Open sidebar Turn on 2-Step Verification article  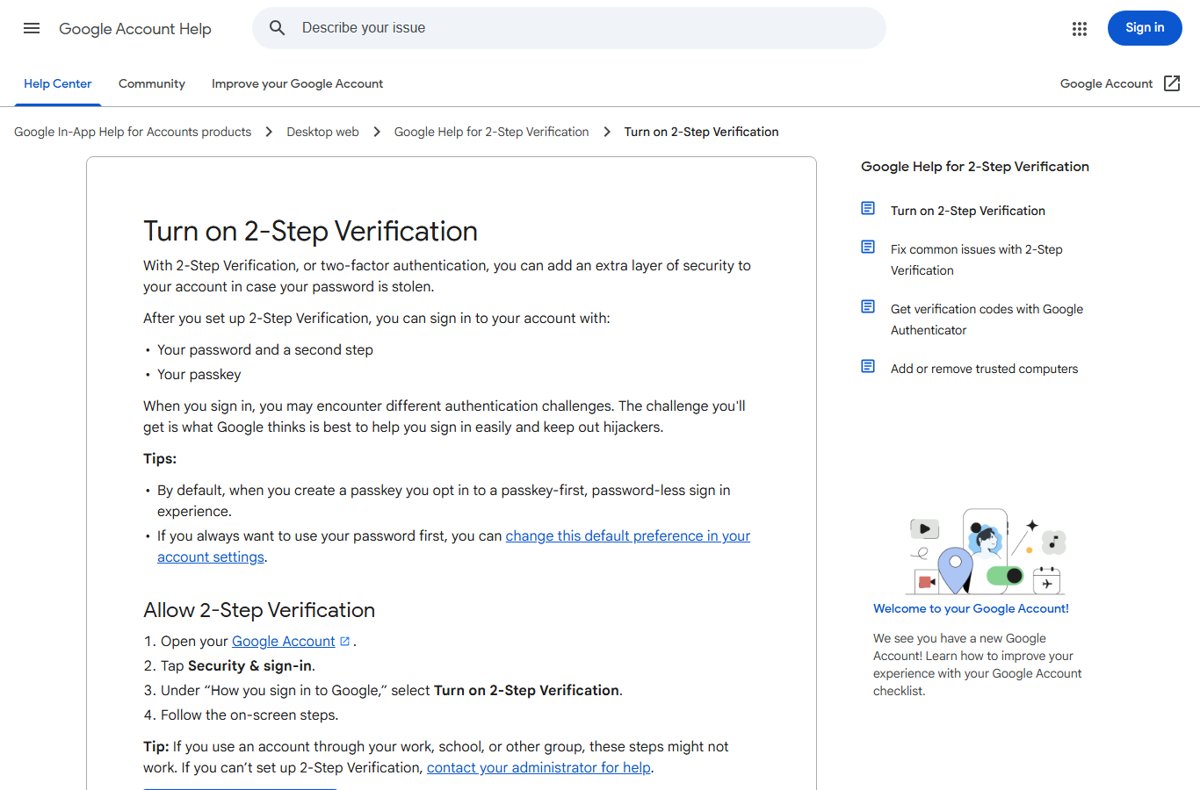[x=968, y=211]
